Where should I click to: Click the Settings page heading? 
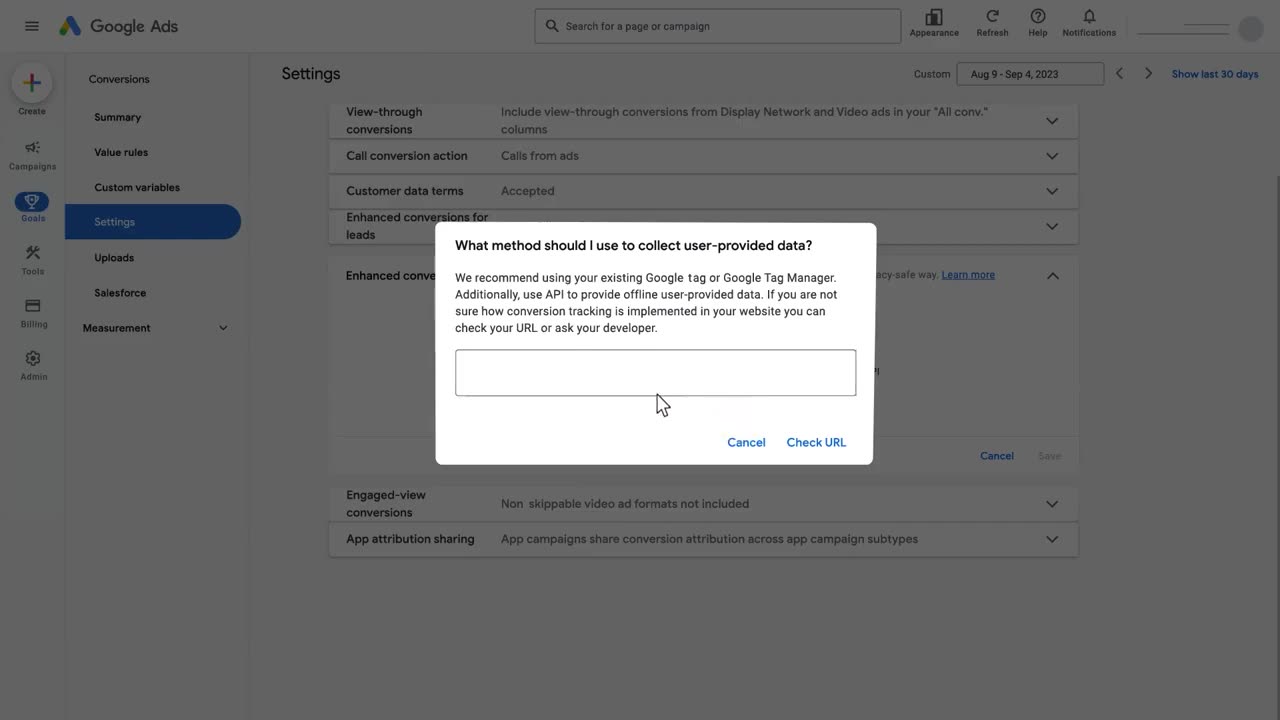[x=311, y=74]
